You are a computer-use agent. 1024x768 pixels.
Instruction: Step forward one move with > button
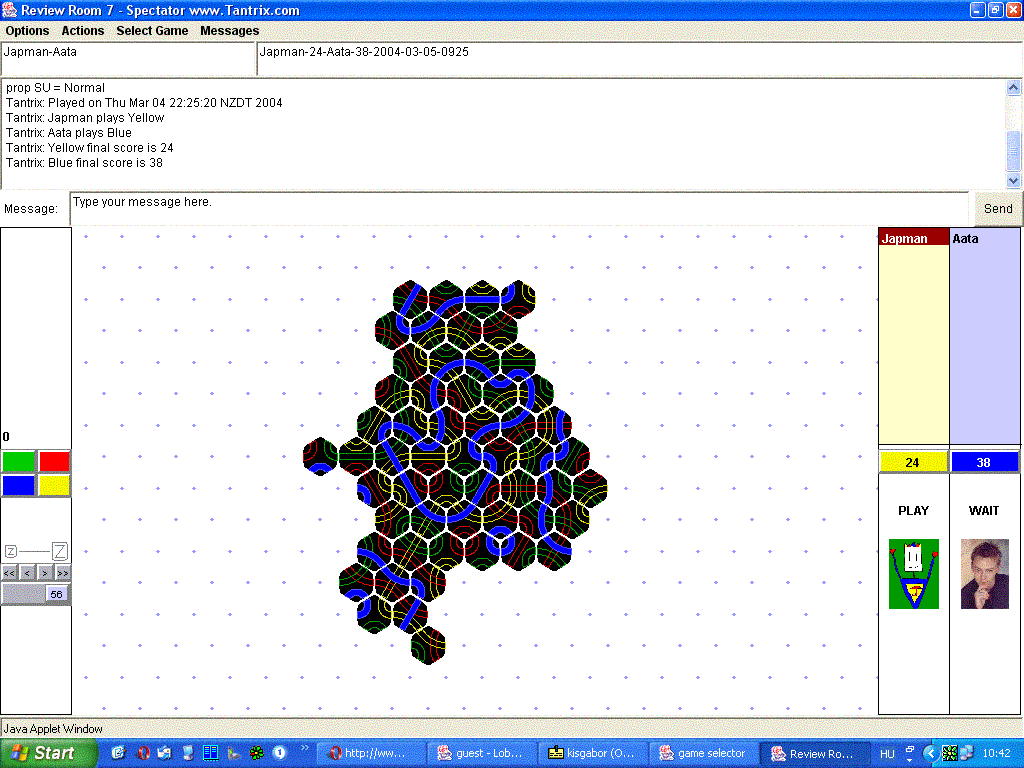45,573
